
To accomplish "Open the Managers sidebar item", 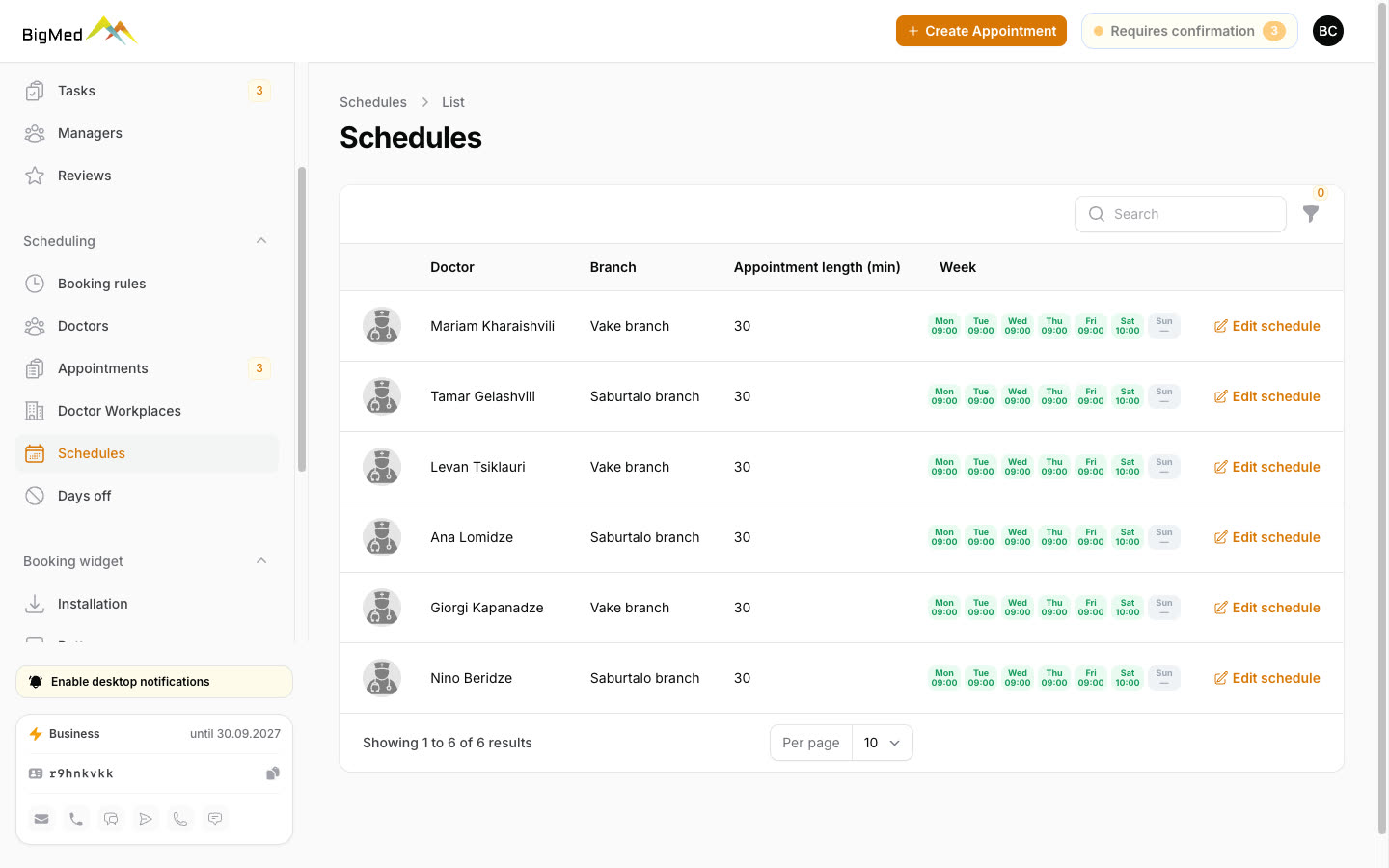I will pos(147,133).
